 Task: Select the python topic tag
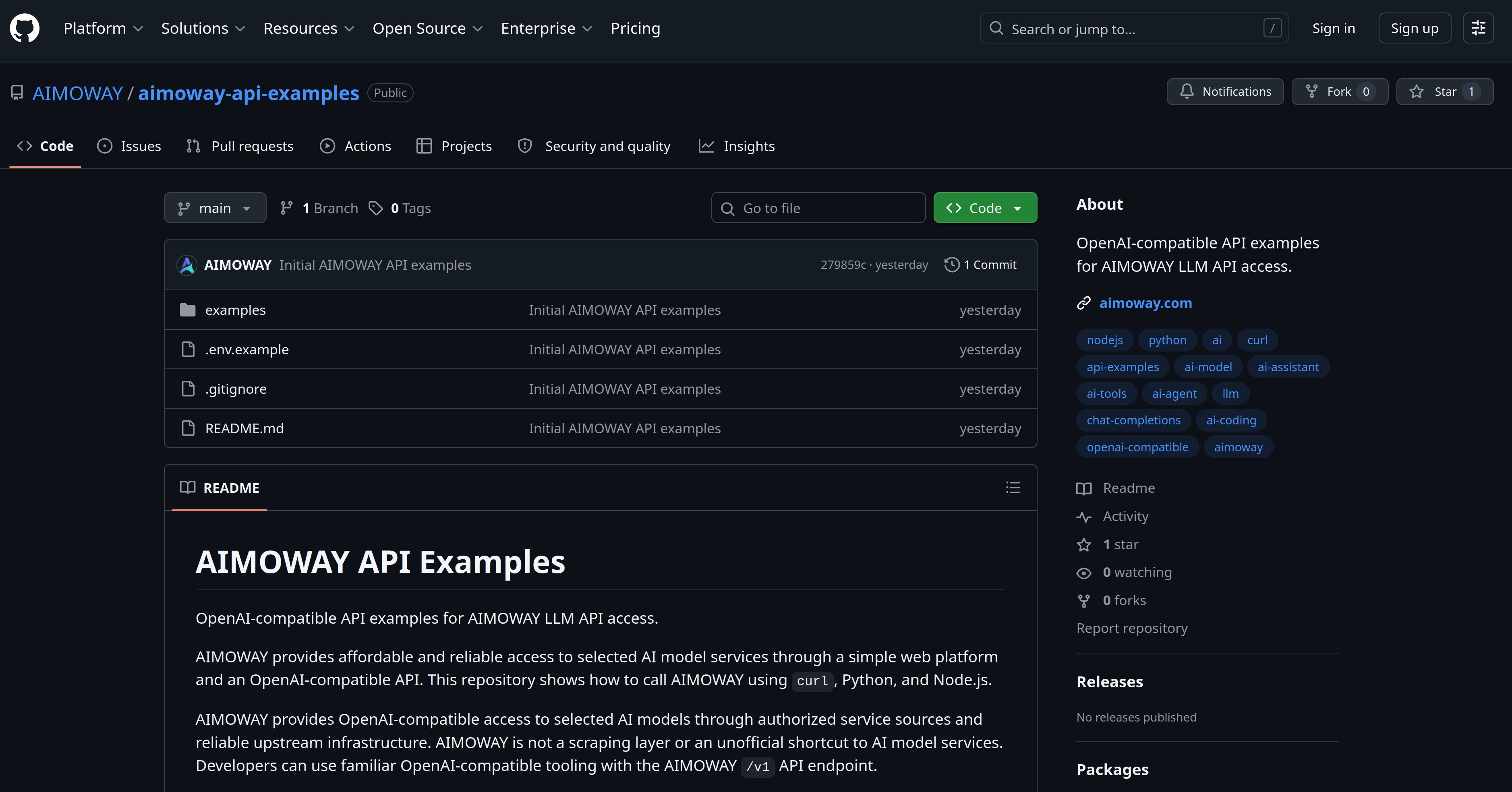tap(1167, 340)
